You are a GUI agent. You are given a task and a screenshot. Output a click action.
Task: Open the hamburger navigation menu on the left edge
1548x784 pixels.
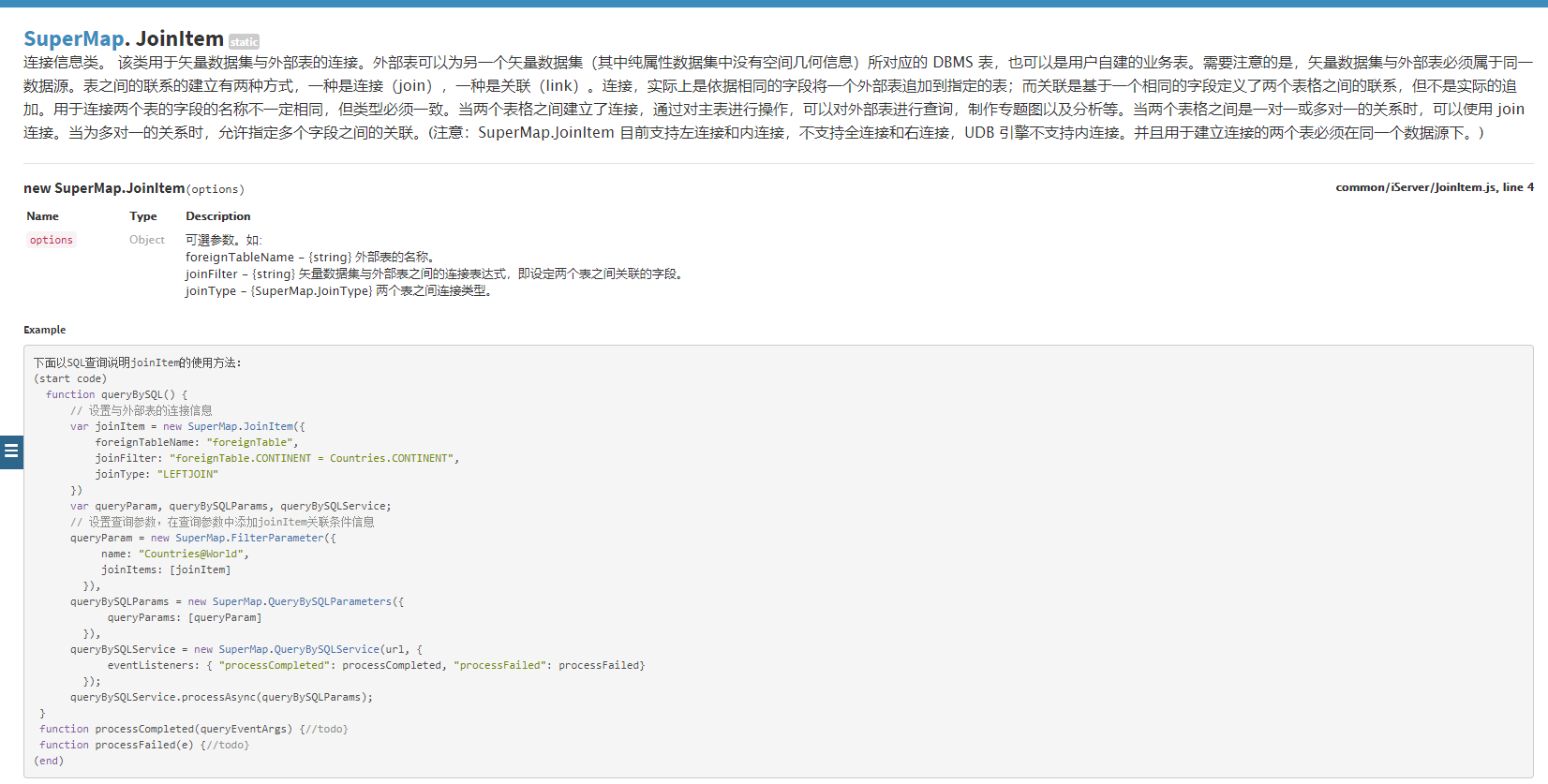pyautogui.click(x=11, y=451)
